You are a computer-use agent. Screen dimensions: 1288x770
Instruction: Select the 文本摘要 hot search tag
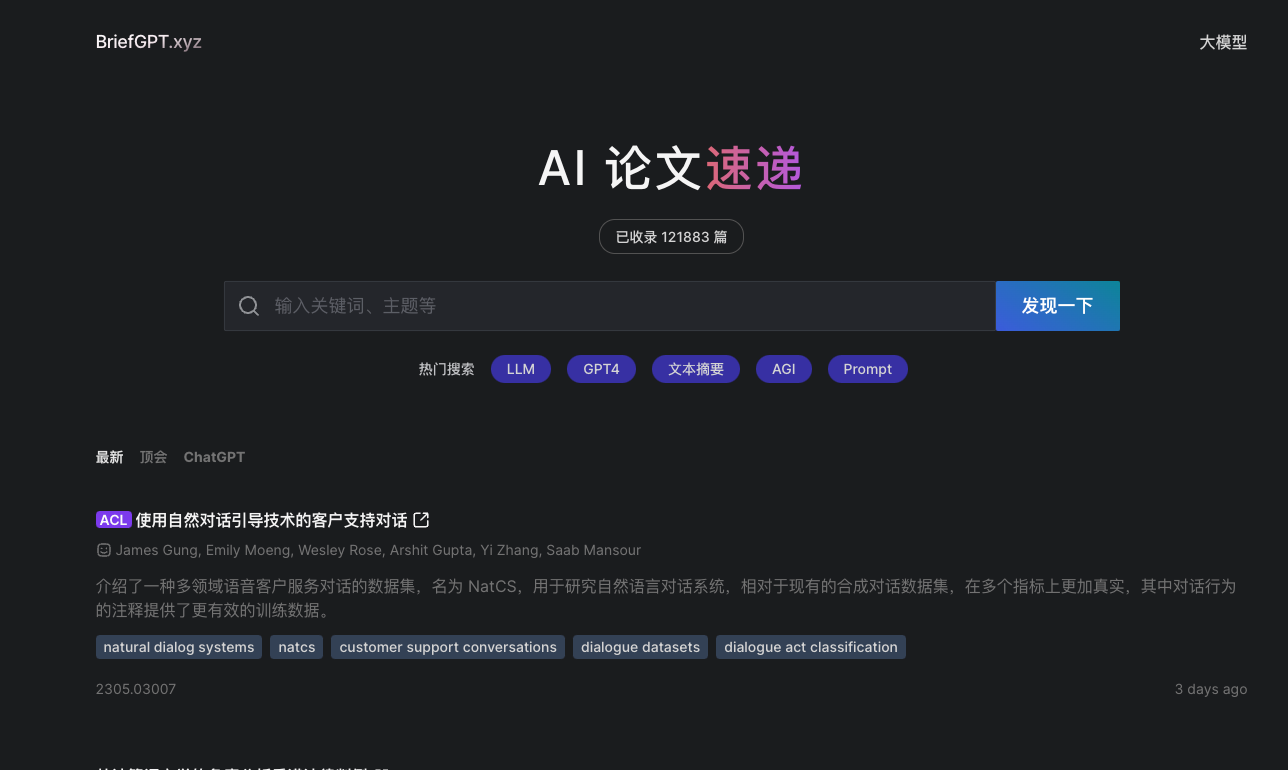coord(696,369)
